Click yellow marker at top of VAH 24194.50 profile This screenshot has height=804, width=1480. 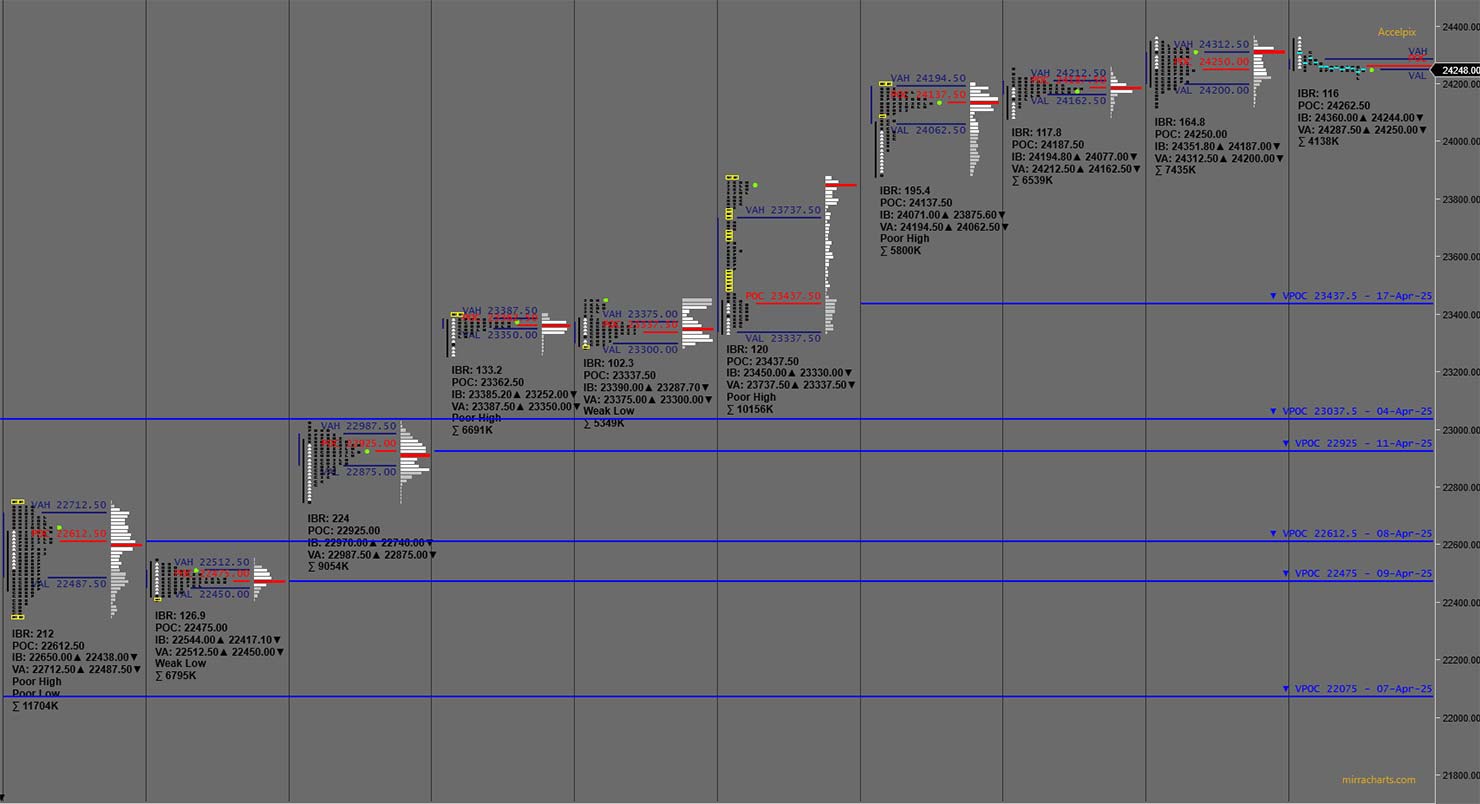[x=885, y=84]
